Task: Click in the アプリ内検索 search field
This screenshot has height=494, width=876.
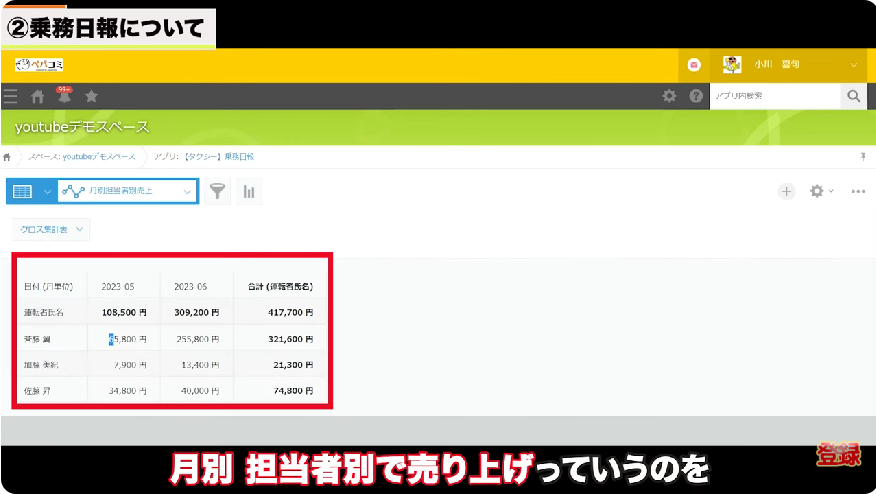Action: pyautogui.click(x=773, y=96)
